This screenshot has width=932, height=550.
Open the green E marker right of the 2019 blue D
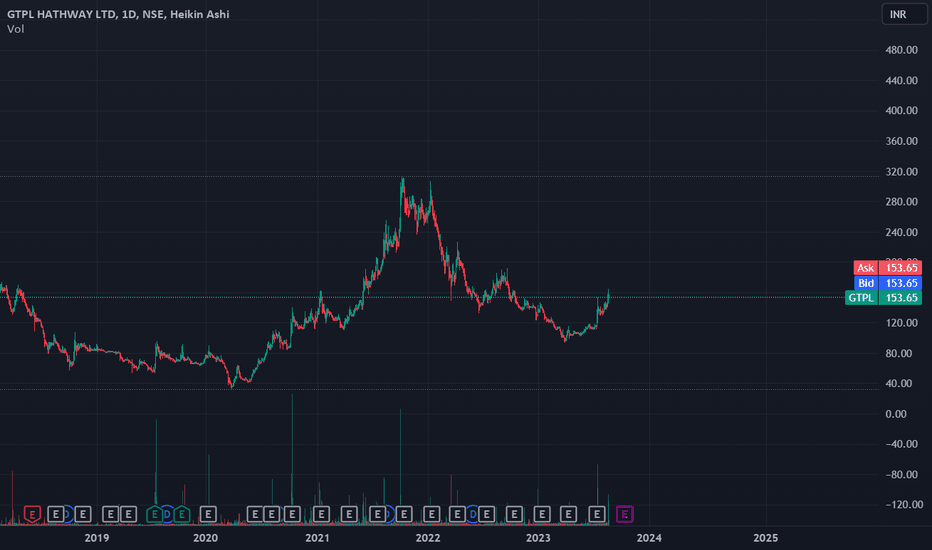click(x=181, y=514)
